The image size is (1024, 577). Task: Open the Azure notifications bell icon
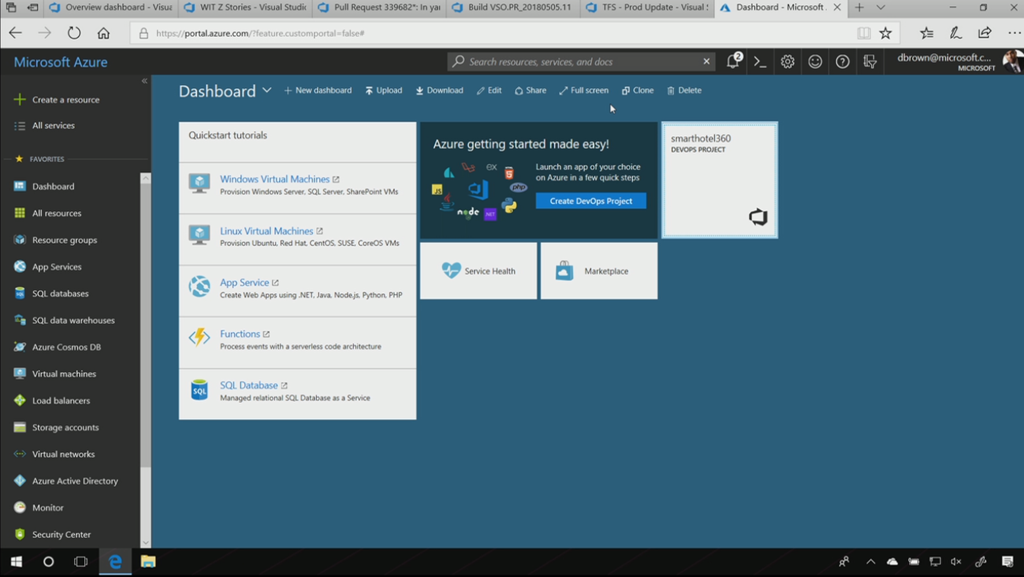[733, 62]
